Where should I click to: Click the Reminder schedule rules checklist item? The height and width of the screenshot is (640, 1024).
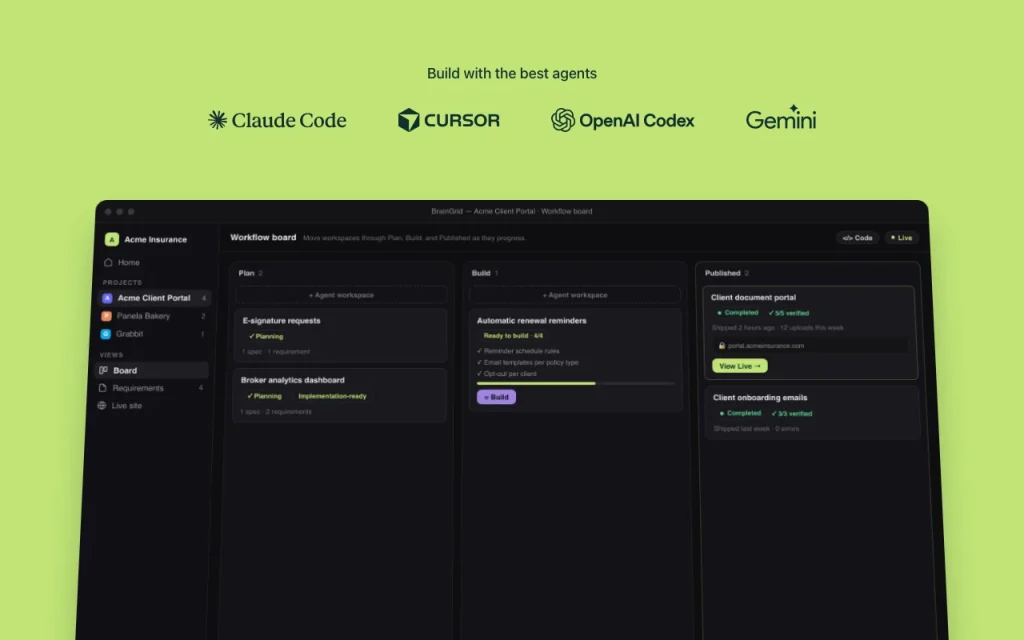(519, 351)
